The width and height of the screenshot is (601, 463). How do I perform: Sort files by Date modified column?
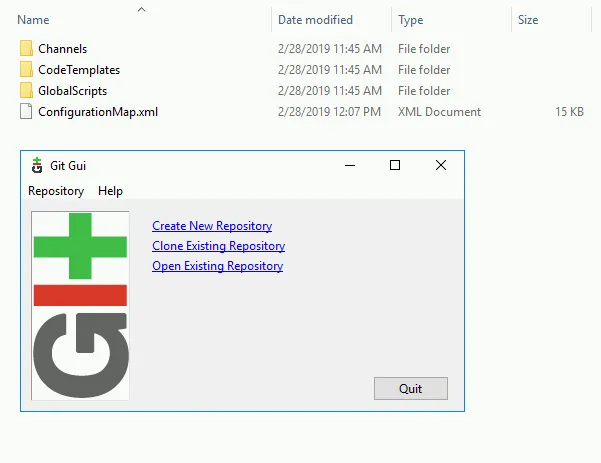pos(315,20)
